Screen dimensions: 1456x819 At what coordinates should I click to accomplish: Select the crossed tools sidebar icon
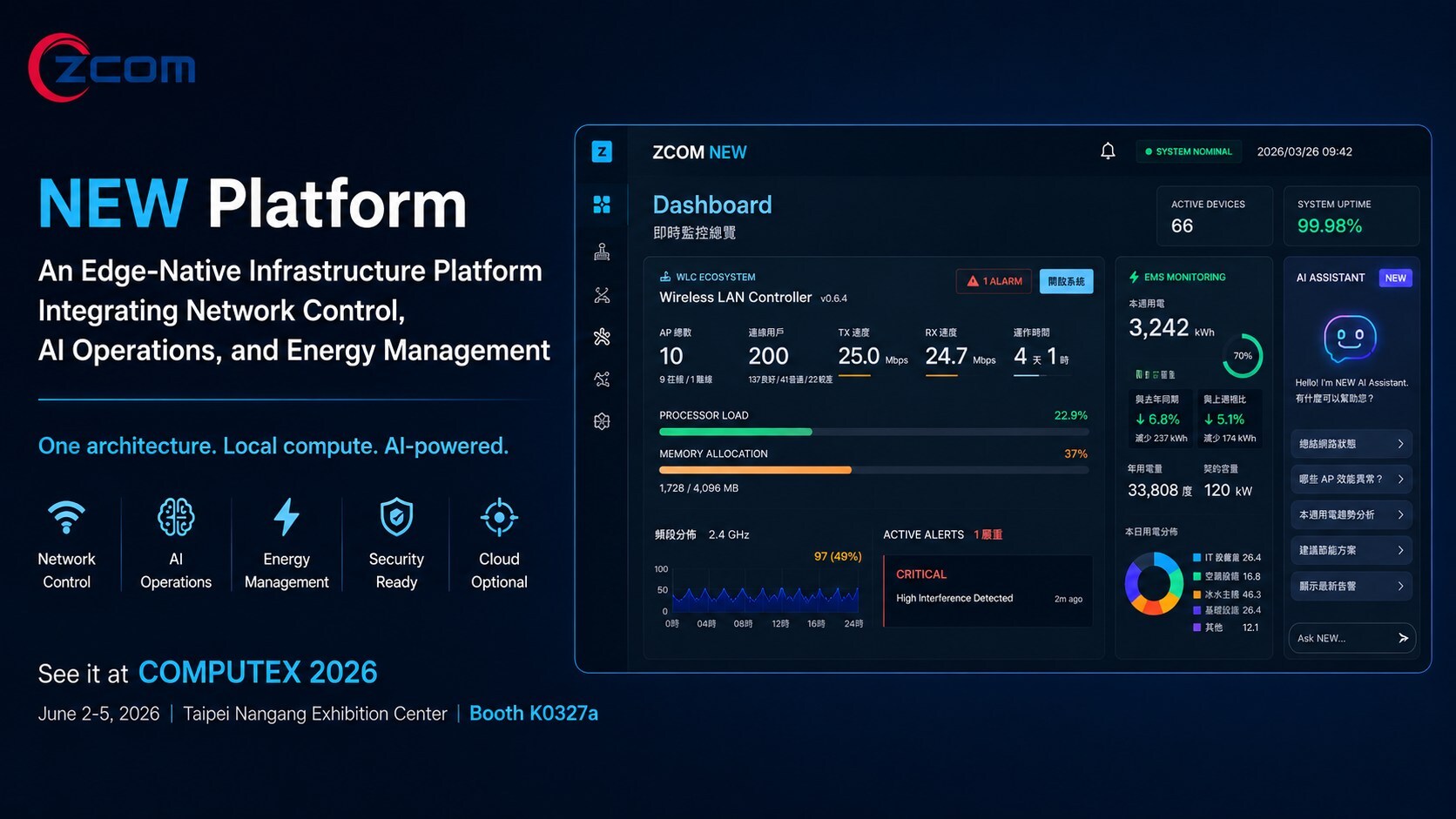tap(602, 337)
